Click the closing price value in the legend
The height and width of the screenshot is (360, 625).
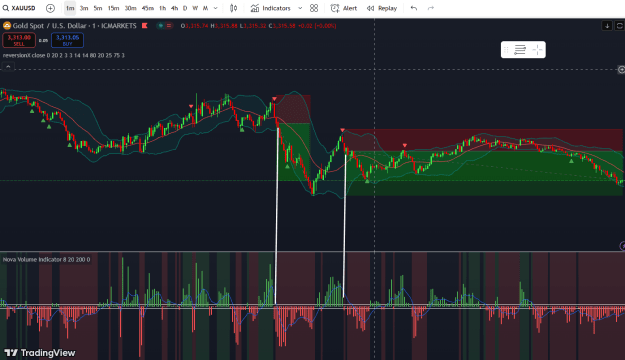(x=284, y=26)
